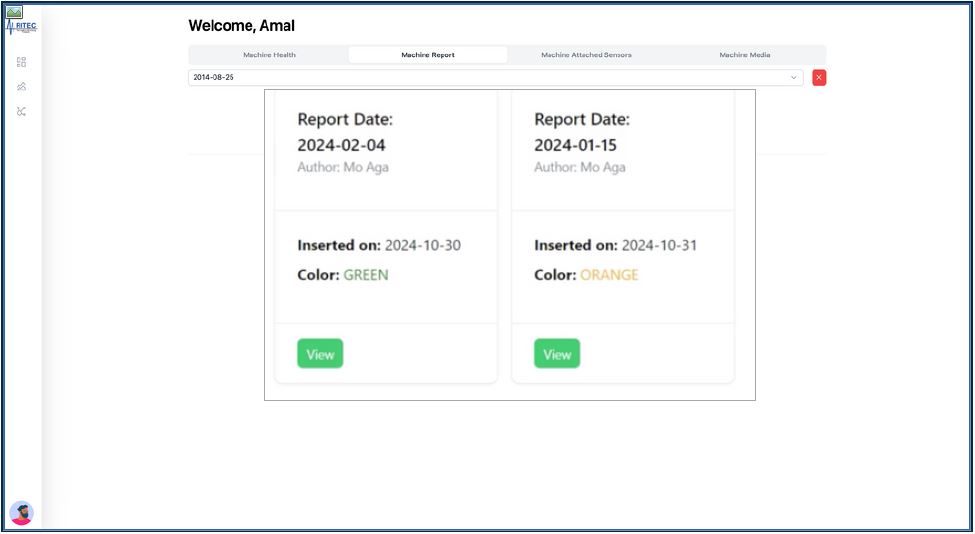975x534 pixels.
Task: View the report dated 2024-01-15
Action: 557,354
